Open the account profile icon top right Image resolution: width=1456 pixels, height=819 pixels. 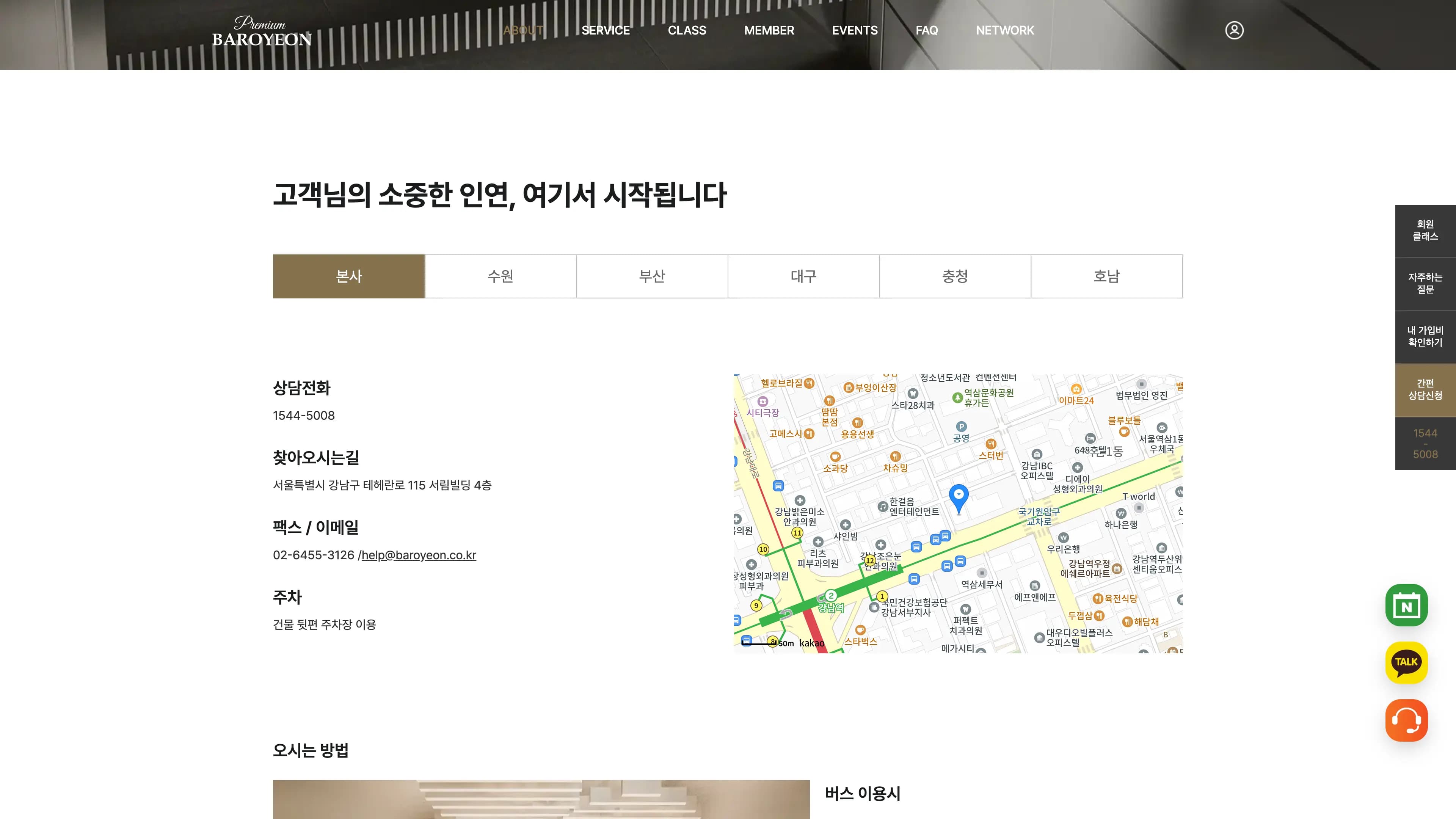[x=1235, y=30]
